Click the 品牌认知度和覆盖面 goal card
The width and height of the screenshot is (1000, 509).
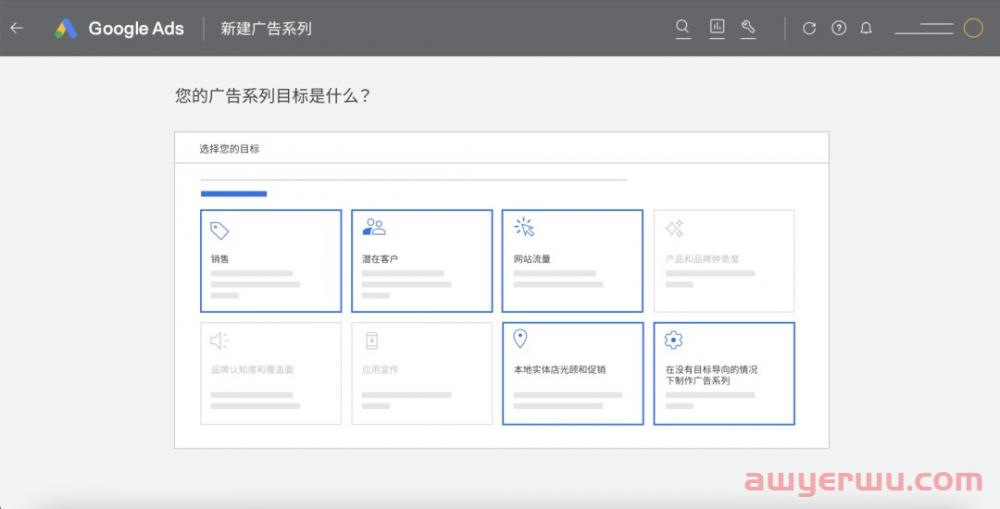coord(271,373)
